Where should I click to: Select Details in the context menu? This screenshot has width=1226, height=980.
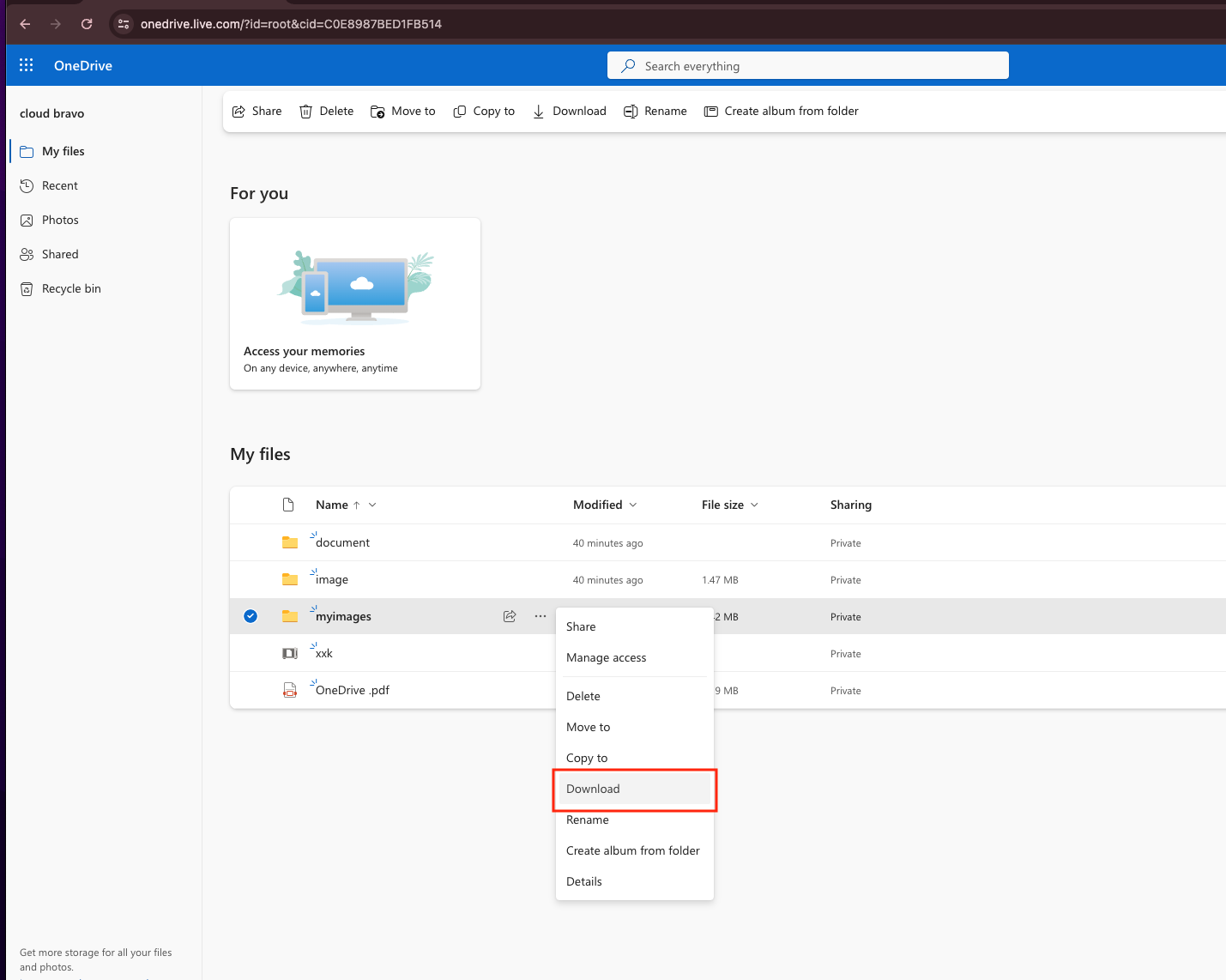point(635,881)
